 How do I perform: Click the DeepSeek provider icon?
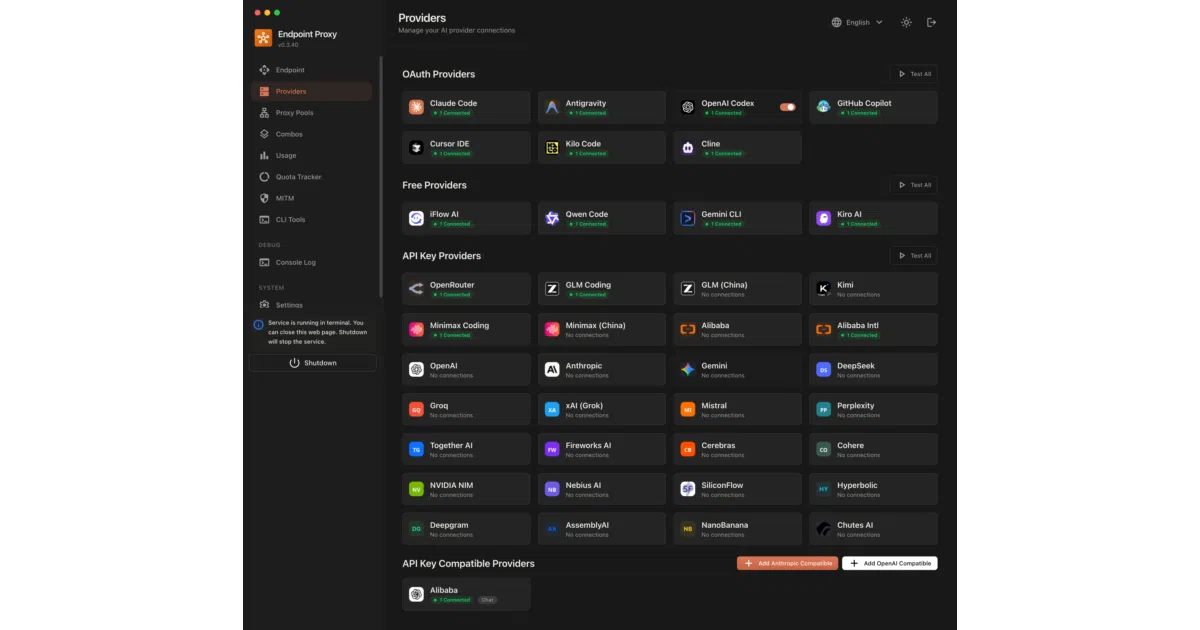click(823, 370)
